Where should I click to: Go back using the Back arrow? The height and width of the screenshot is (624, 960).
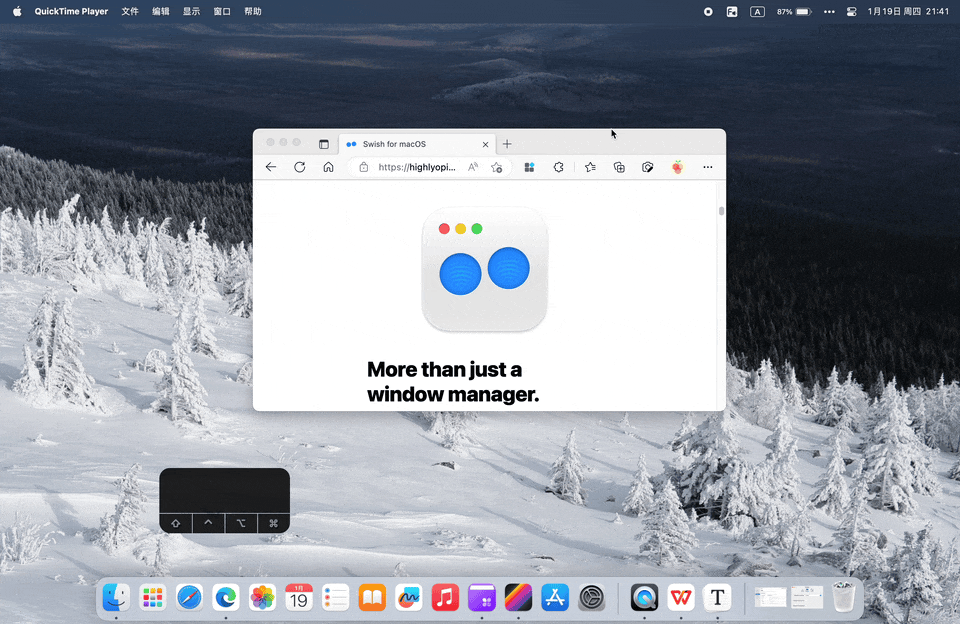pyautogui.click(x=271, y=167)
